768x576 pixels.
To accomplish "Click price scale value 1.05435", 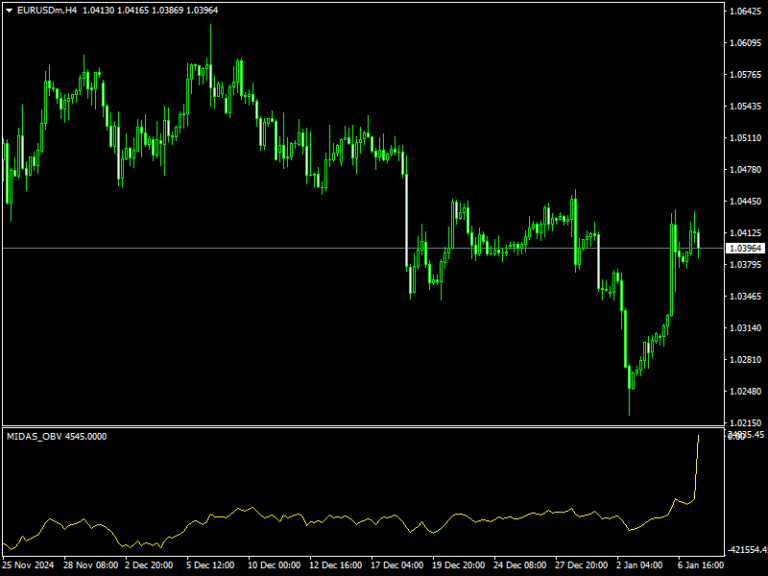I will (x=745, y=106).
